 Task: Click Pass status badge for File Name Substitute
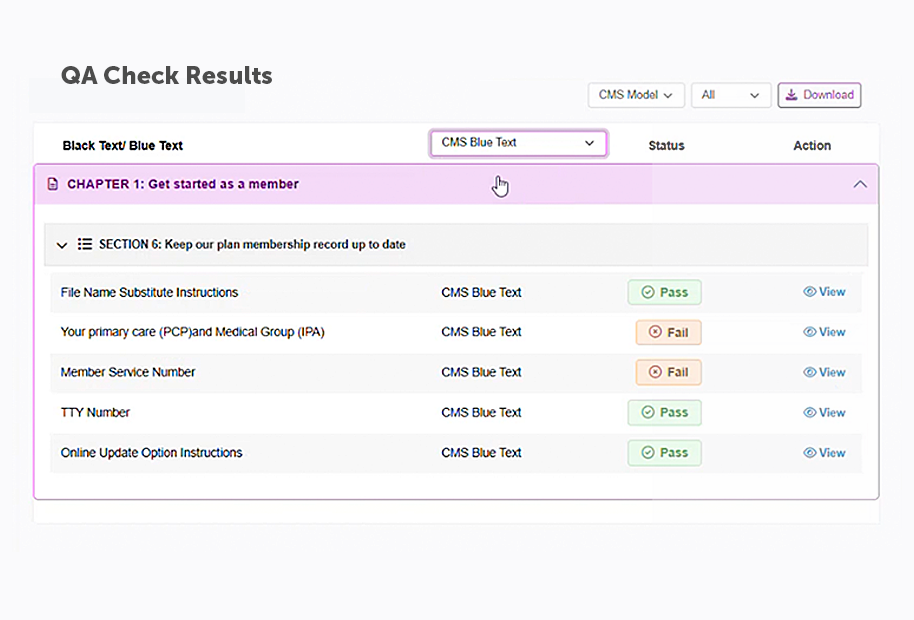click(664, 293)
